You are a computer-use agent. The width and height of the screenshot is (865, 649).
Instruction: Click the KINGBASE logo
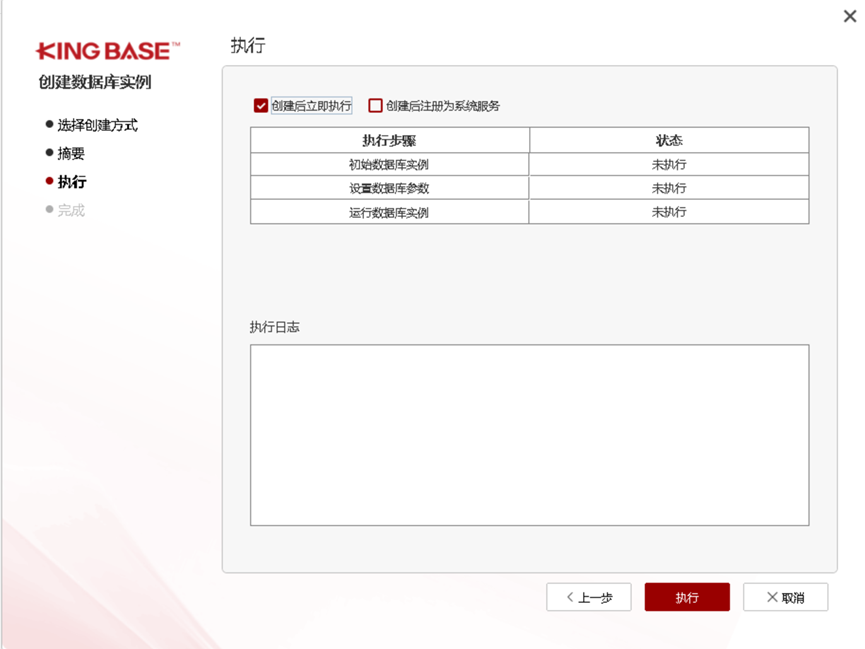click(108, 51)
